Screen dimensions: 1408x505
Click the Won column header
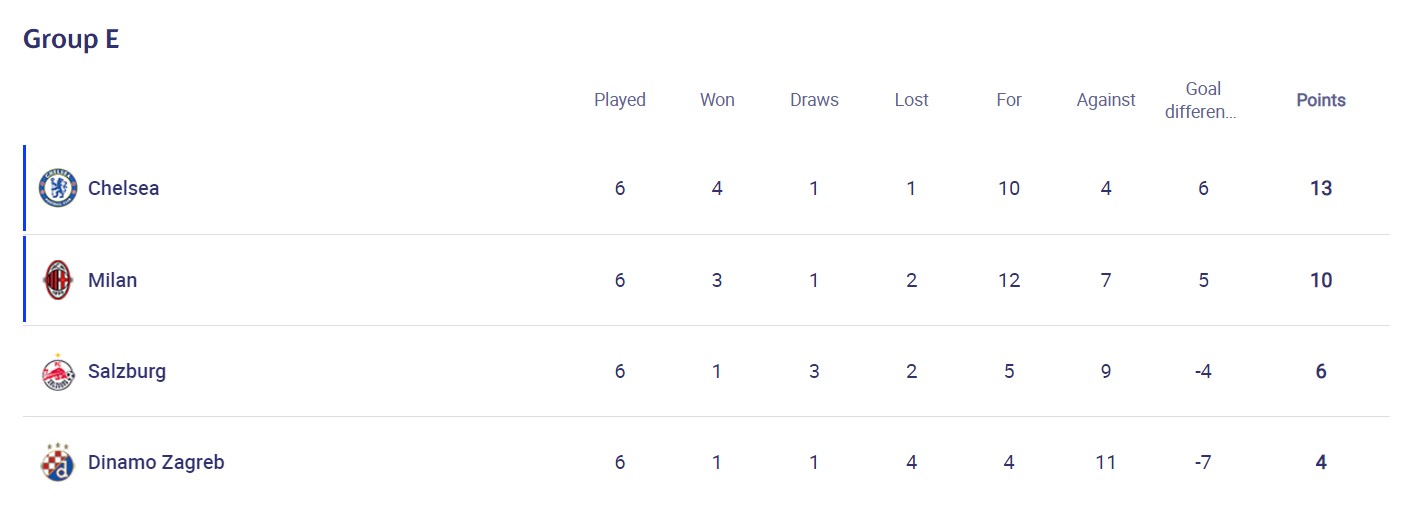(x=717, y=100)
